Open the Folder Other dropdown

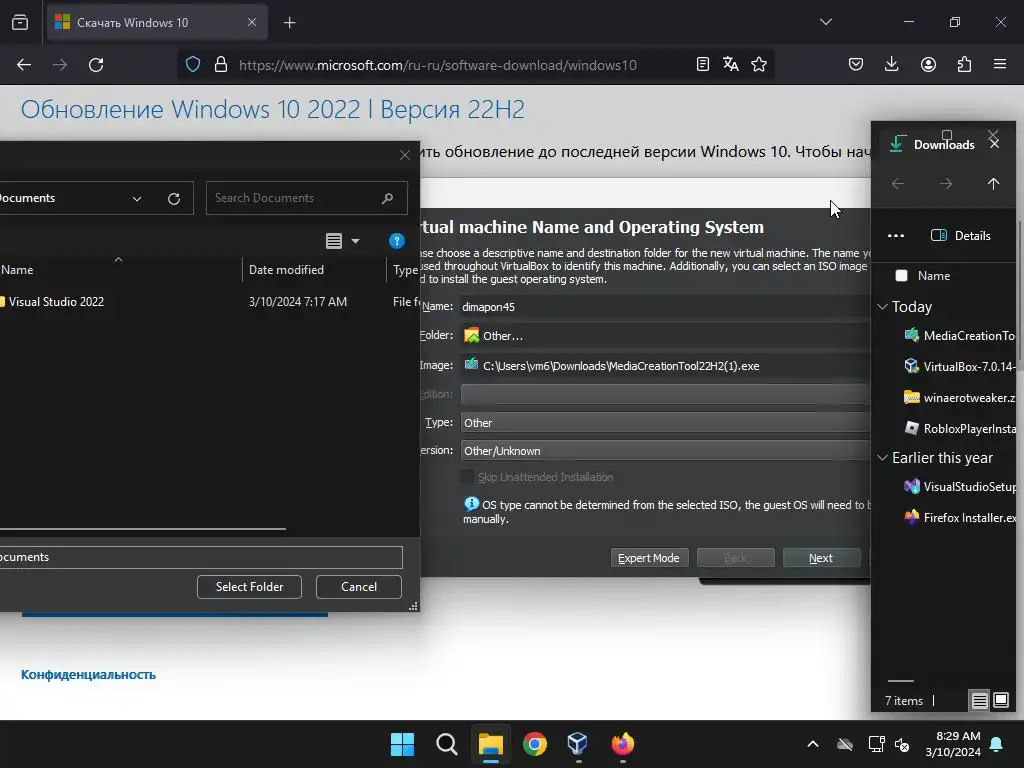[665, 336]
